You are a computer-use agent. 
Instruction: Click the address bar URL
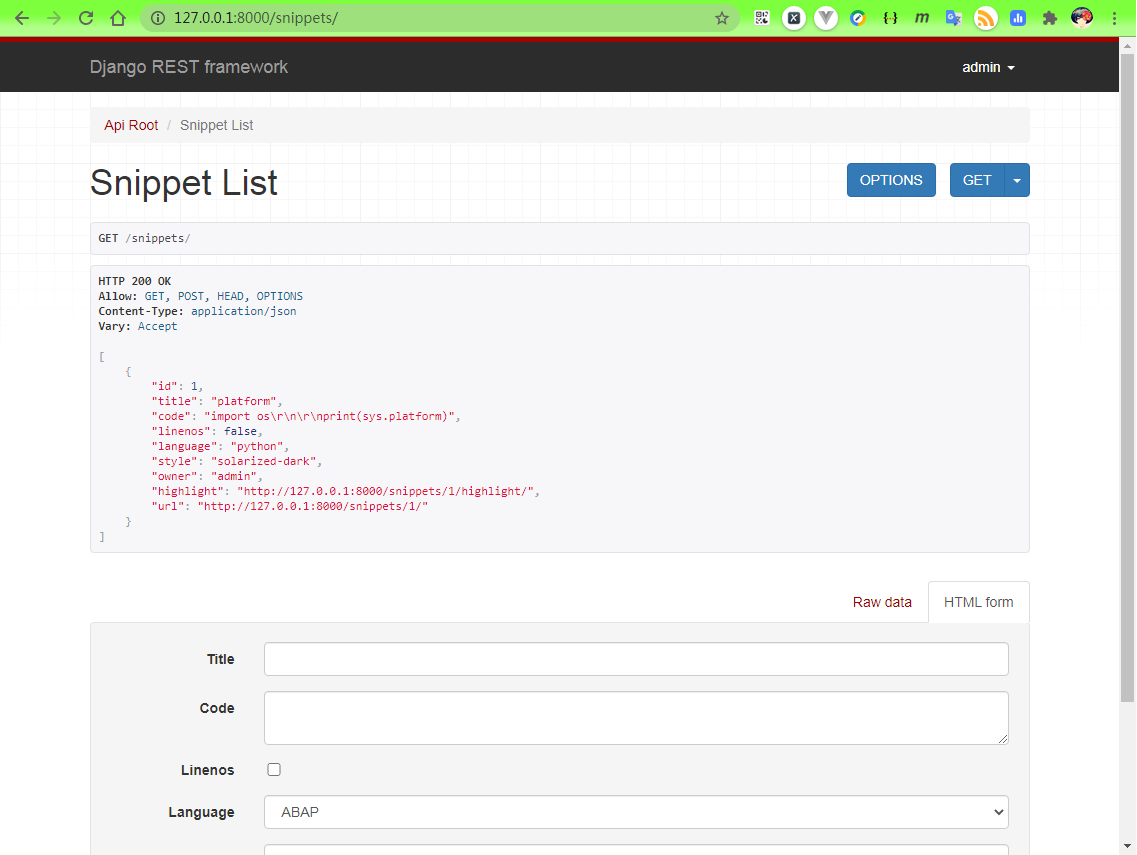tap(256, 18)
